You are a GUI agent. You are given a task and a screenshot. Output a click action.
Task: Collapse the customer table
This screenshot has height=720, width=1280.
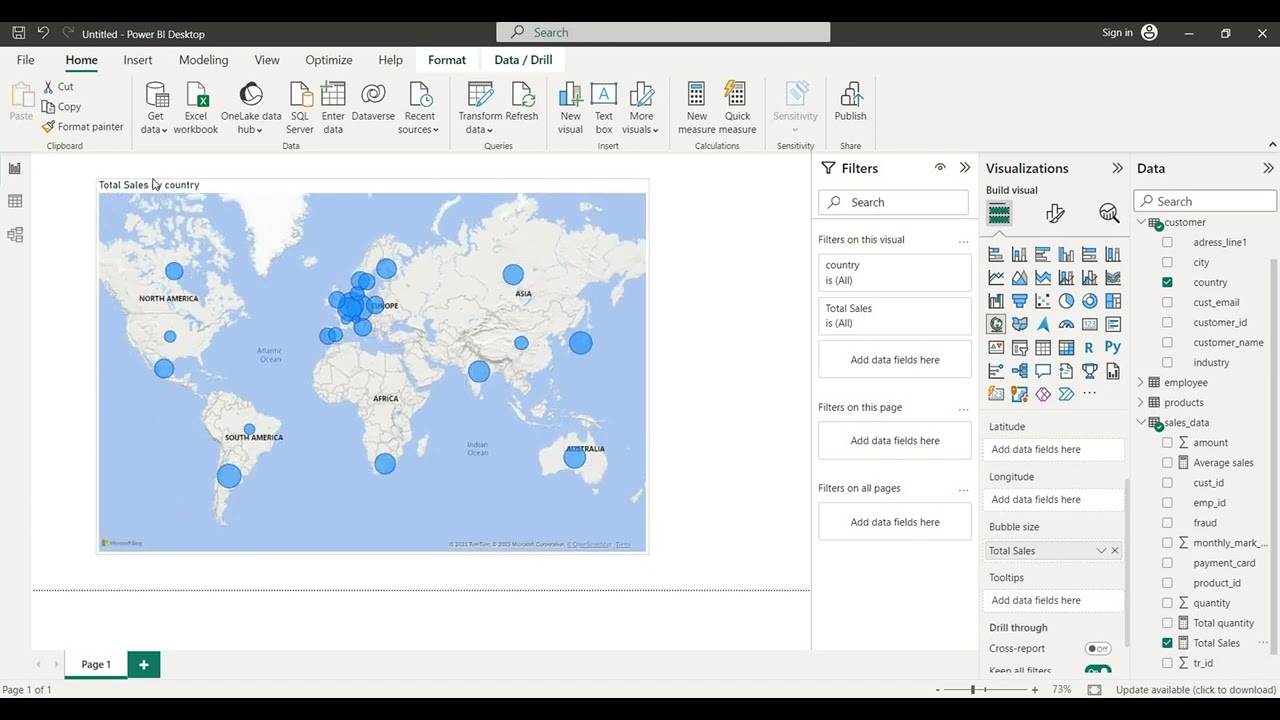(x=1141, y=222)
